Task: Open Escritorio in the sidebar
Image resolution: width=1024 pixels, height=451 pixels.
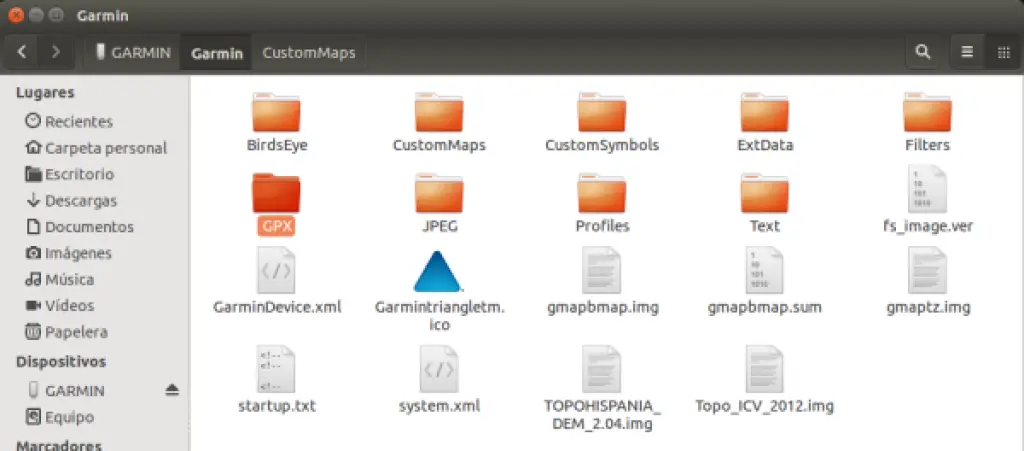Action: tap(69, 174)
